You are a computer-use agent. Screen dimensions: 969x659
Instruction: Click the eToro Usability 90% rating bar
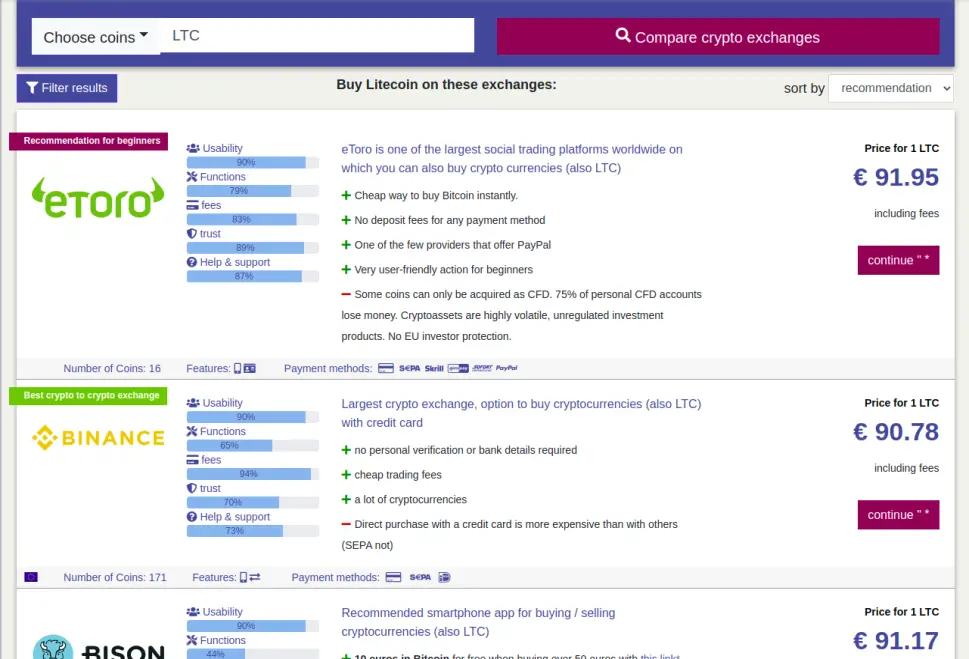(253, 163)
